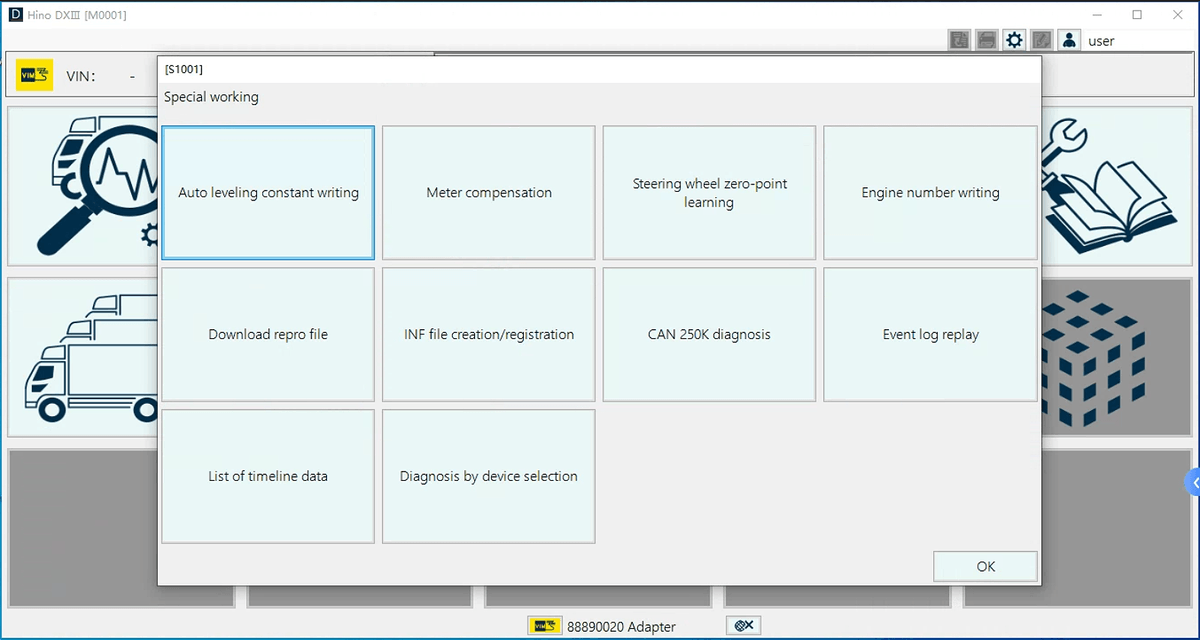The image size is (1200, 640).
Task: Select Engine number writing
Action: click(x=930, y=193)
